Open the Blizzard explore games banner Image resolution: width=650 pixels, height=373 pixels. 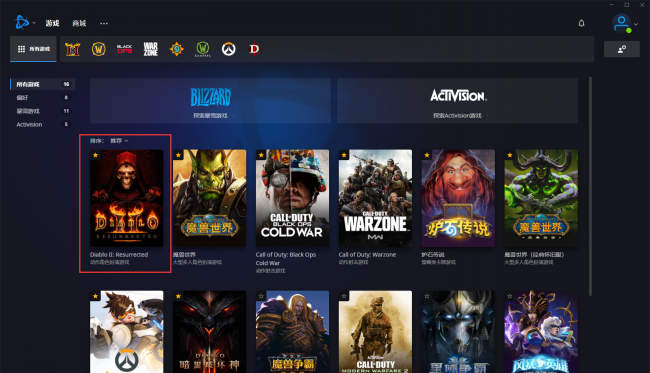[x=210, y=101]
